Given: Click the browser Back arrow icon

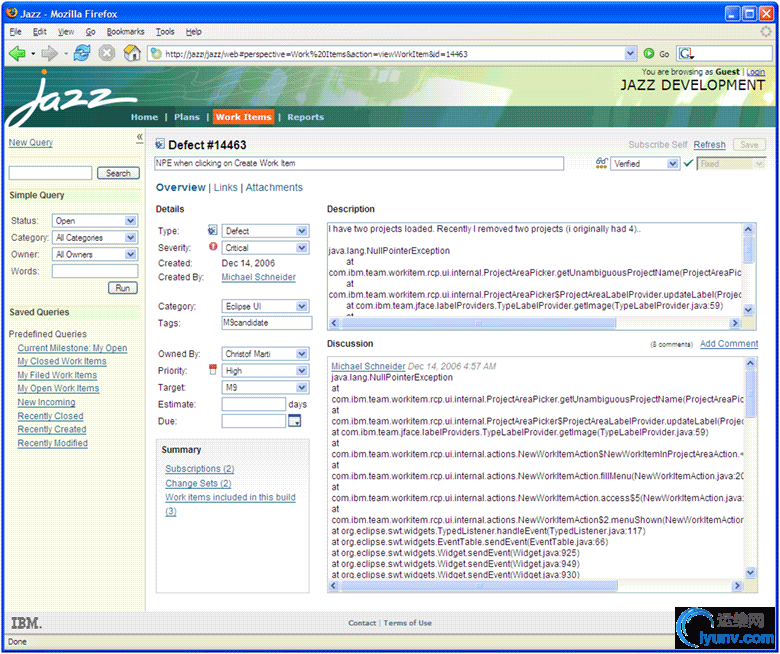Looking at the screenshot, I should (x=17, y=53).
